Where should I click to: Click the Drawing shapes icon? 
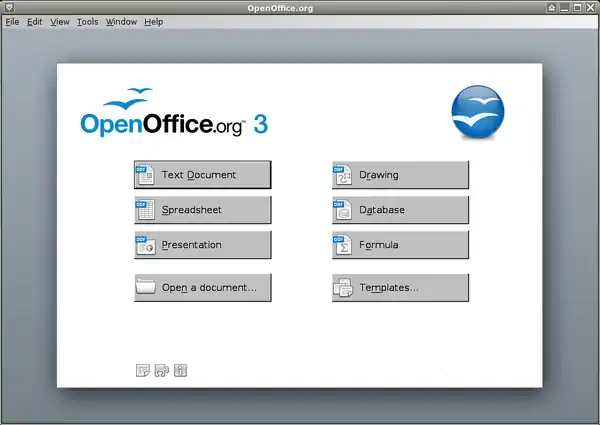(343, 175)
